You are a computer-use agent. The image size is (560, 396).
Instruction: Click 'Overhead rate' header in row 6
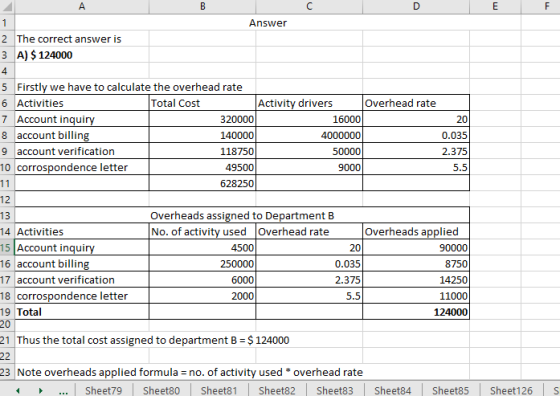pyautogui.click(x=416, y=103)
